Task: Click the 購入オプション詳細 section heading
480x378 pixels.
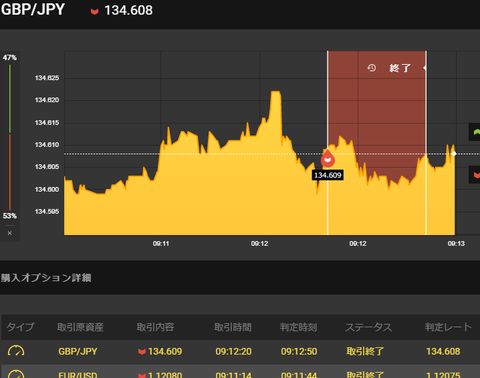Action: 46,278
